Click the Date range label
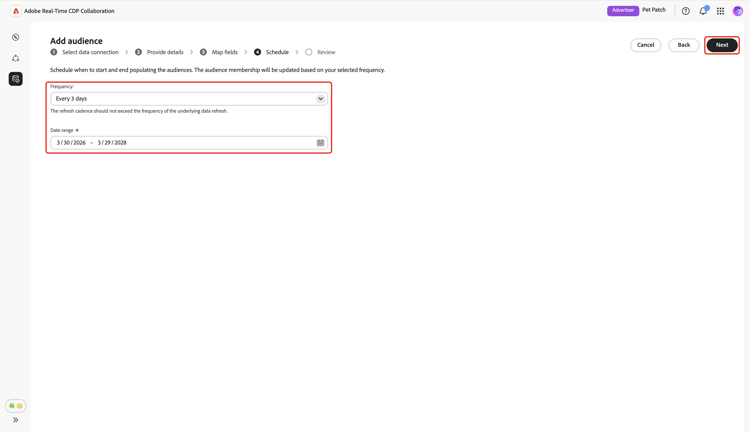750x432 pixels. point(62,130)
